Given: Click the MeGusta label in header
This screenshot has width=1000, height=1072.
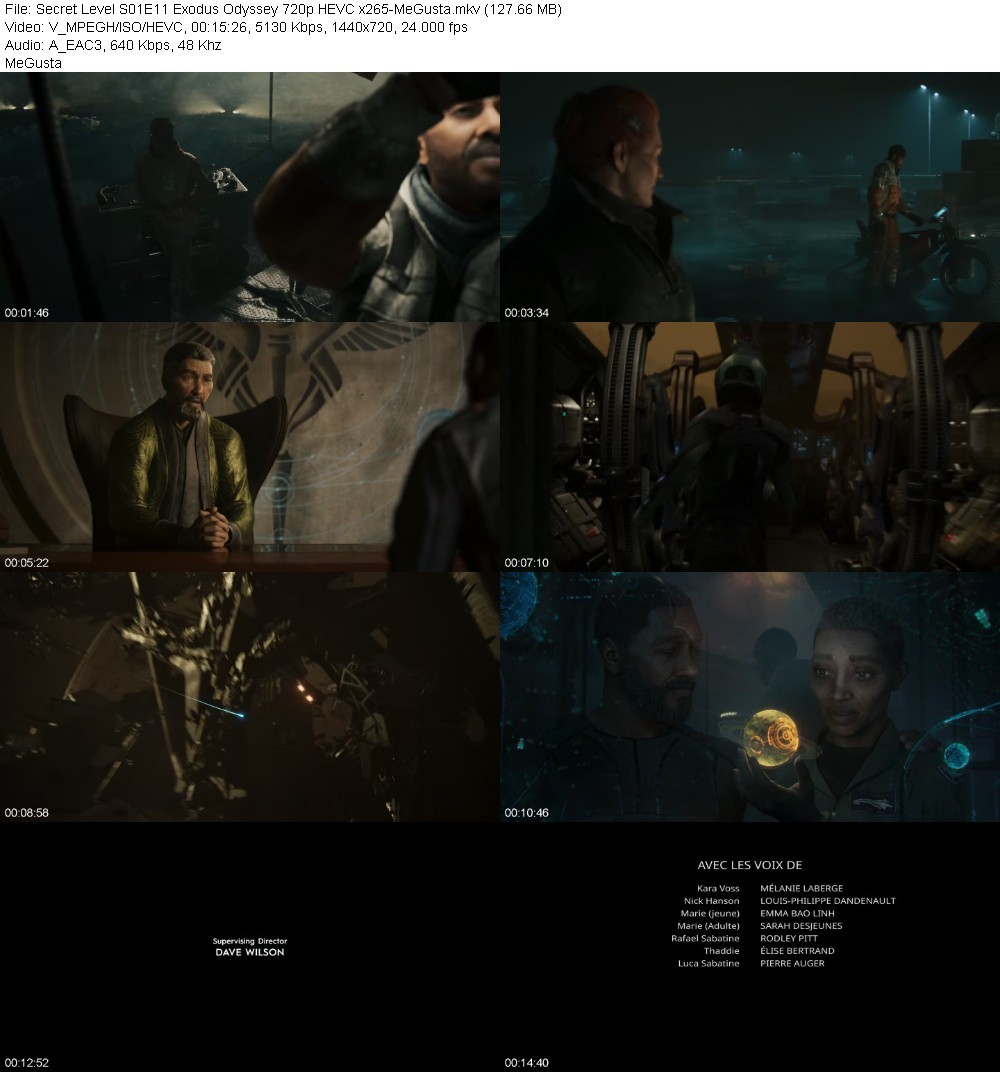Looking at the screenshot, I should pyautogui.click(x=33, y=63).
